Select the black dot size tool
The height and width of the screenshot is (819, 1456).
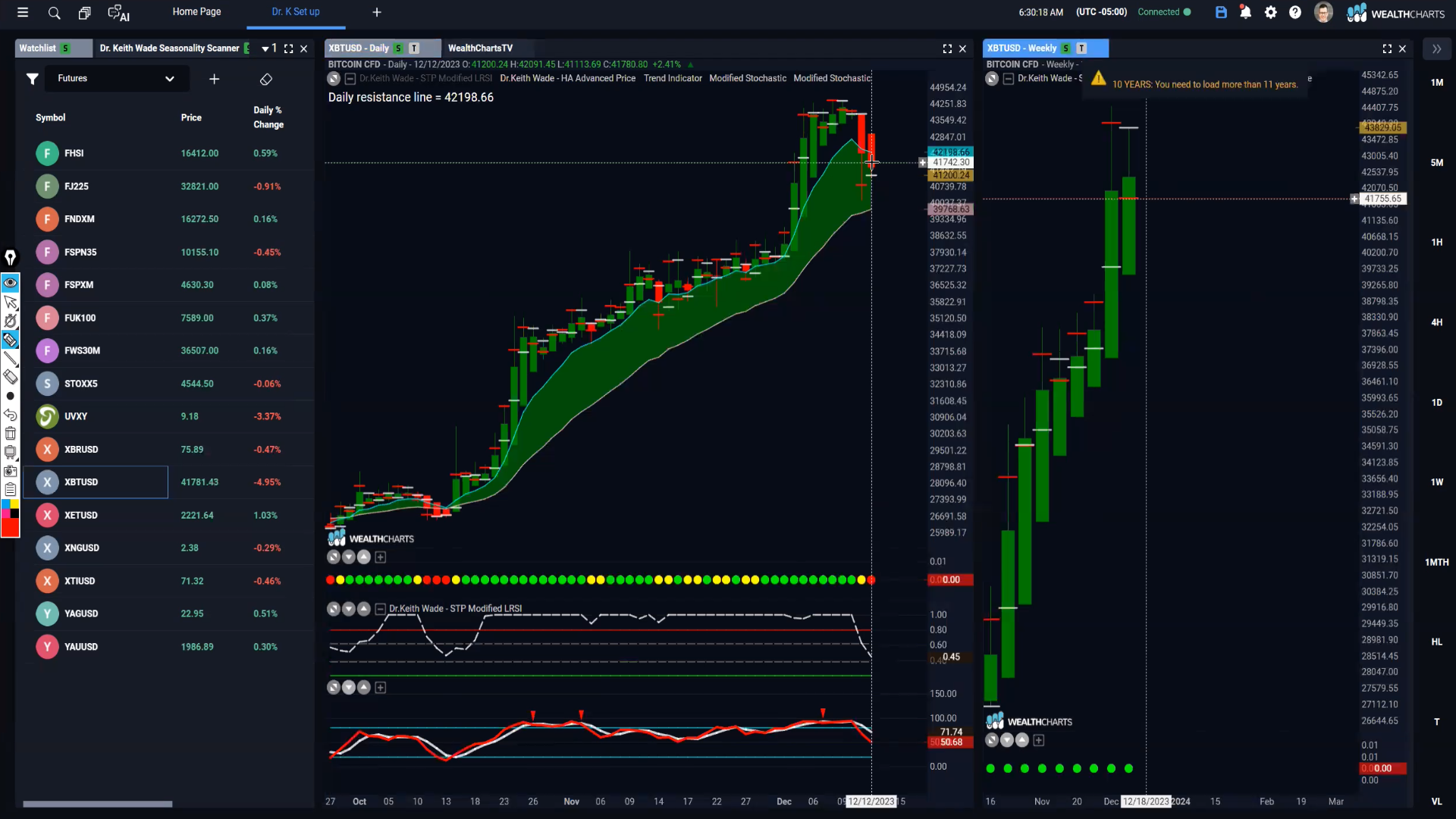pos(10,396)
